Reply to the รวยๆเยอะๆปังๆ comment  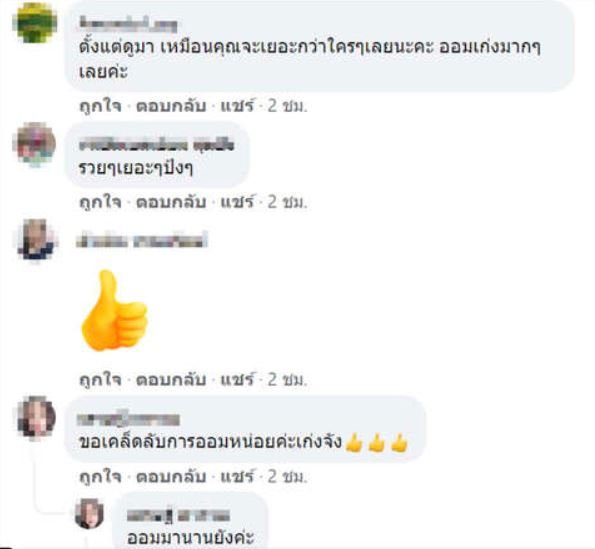pyautogui.click(x=171, y=202)
